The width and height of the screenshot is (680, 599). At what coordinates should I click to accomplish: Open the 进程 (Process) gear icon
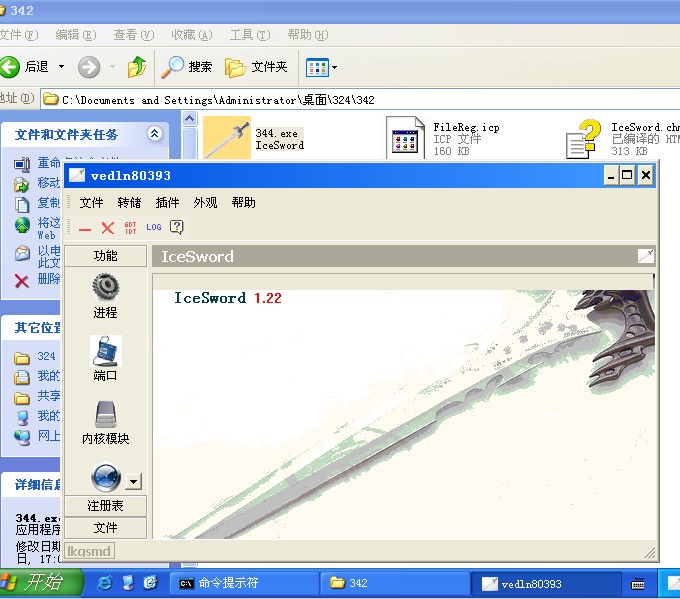click(105, 287)
